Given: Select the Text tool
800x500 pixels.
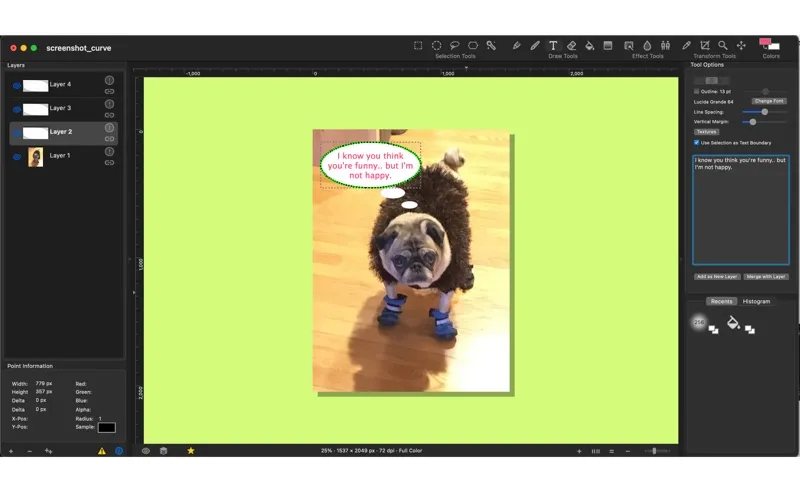Looking at the screenshot, I should click(553, 45).
